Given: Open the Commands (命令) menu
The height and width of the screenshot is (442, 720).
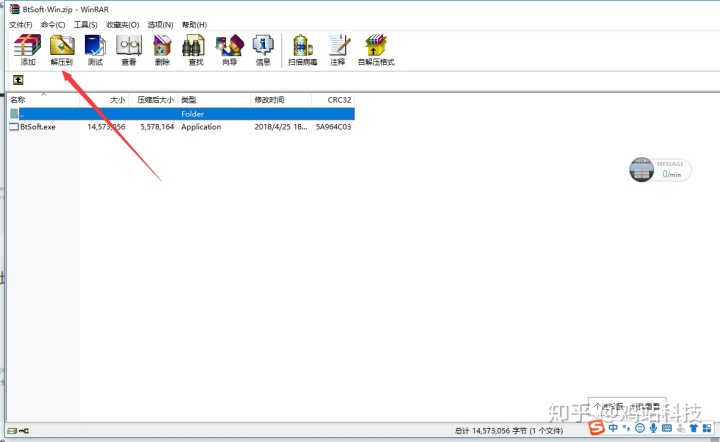Looking at the screenshot, I should (53, 25).
